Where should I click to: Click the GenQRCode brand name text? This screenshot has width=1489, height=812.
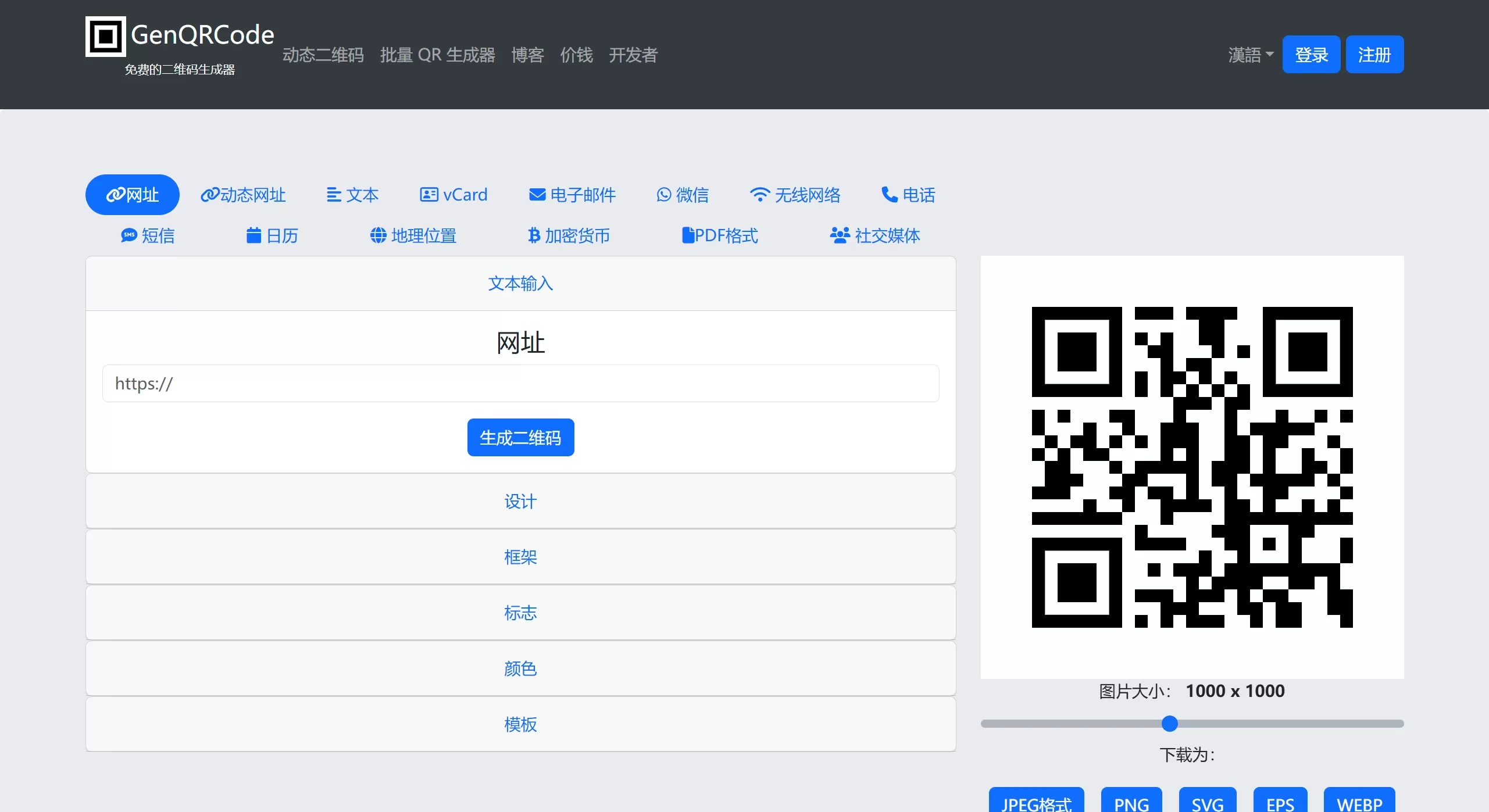[202, 35]
